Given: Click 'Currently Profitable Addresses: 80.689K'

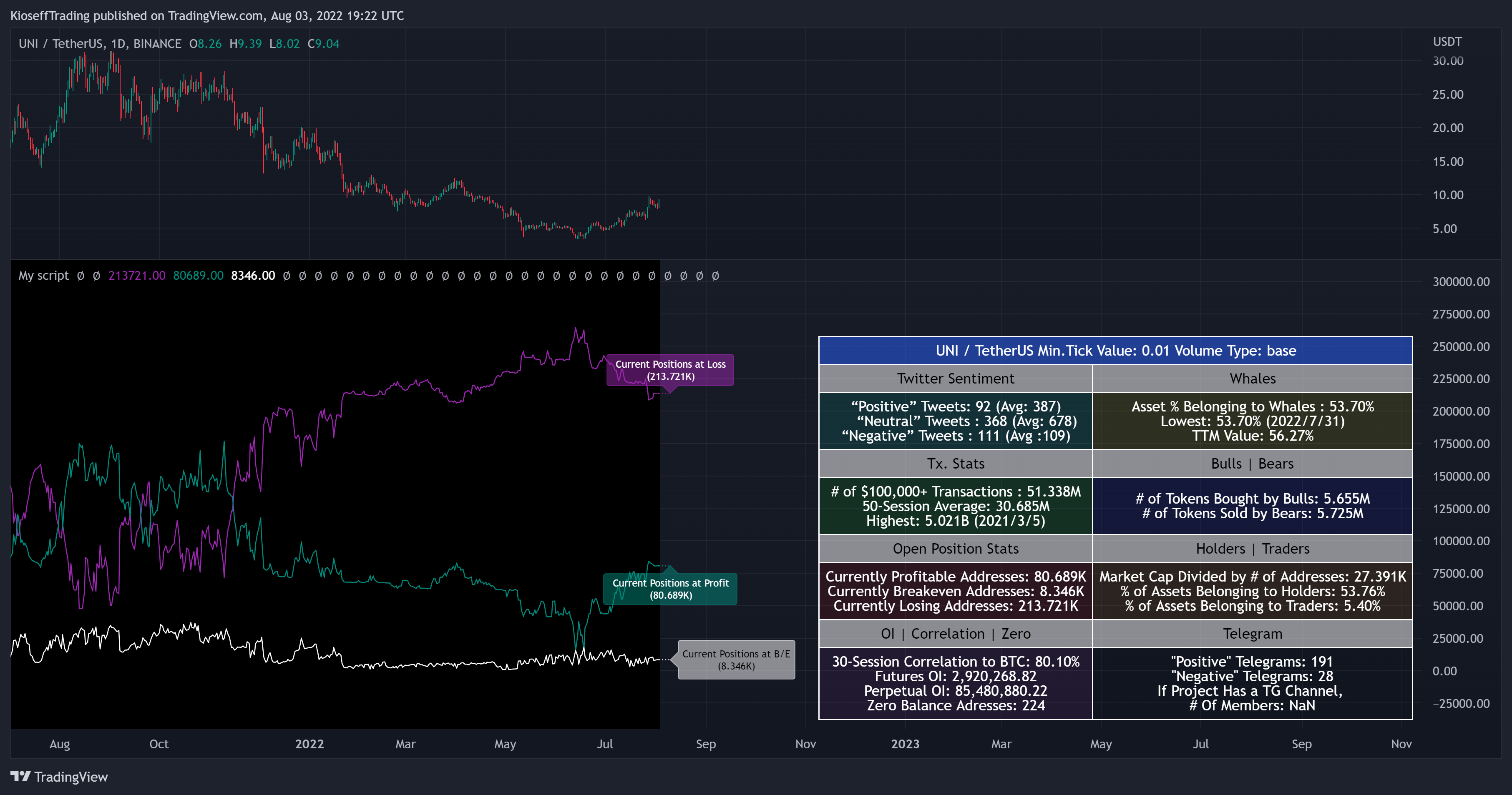Looking at the screenshot, I should coord(956,577).
